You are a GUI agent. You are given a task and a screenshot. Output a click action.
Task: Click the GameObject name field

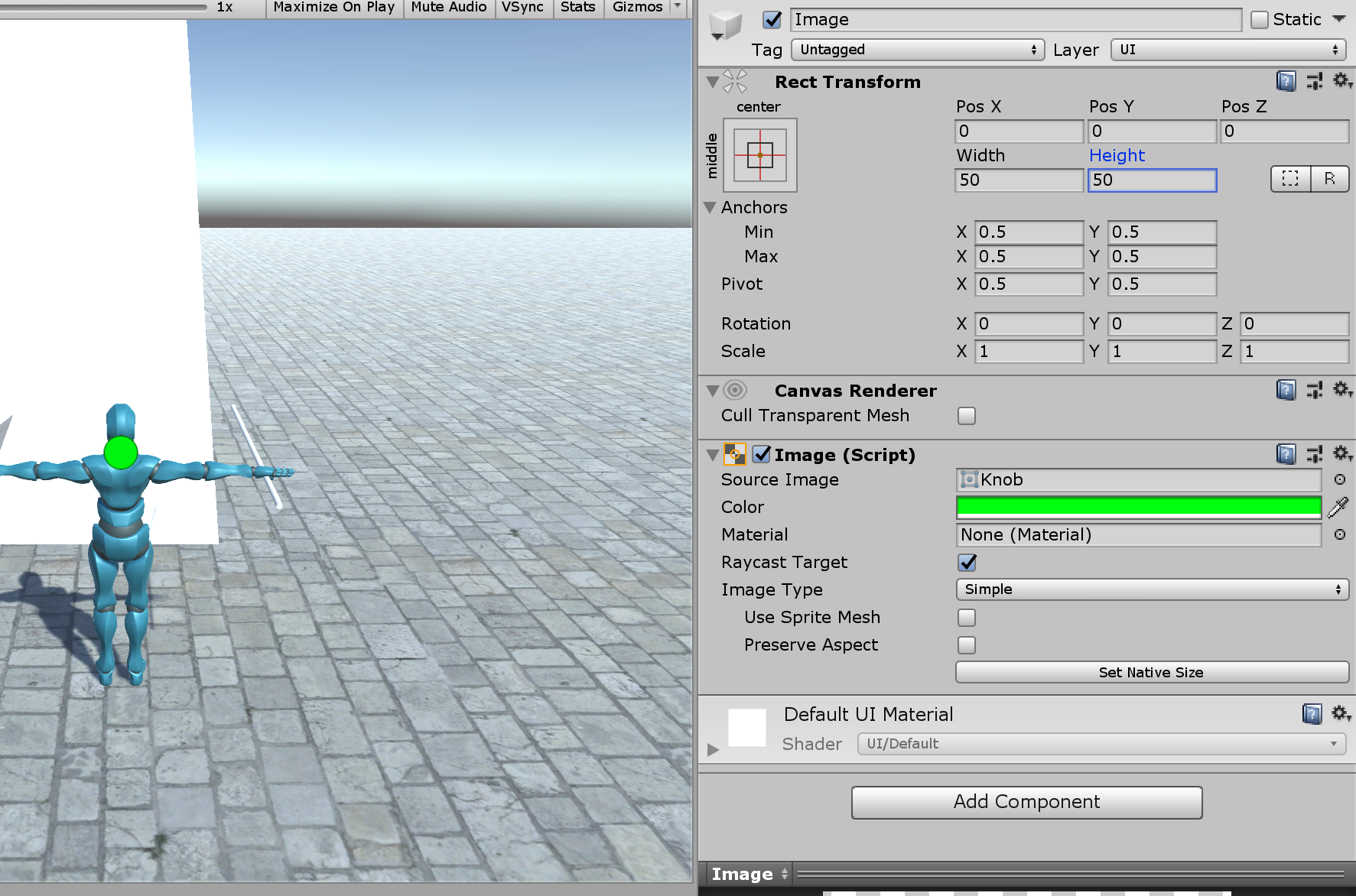click(x=1016, y=20)
